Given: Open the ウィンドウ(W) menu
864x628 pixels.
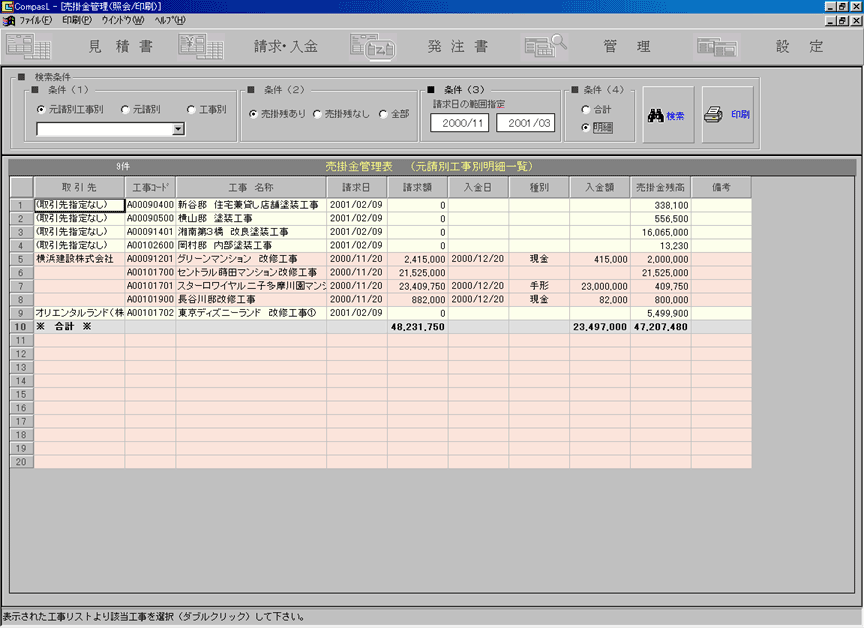Looking at the screenshot, I should point(122,20).
